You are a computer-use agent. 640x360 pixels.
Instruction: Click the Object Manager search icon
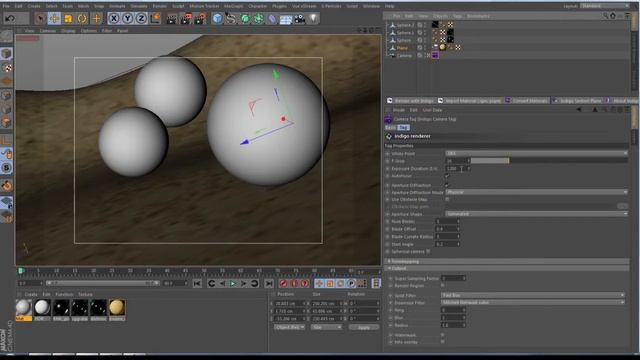(605, 16)
